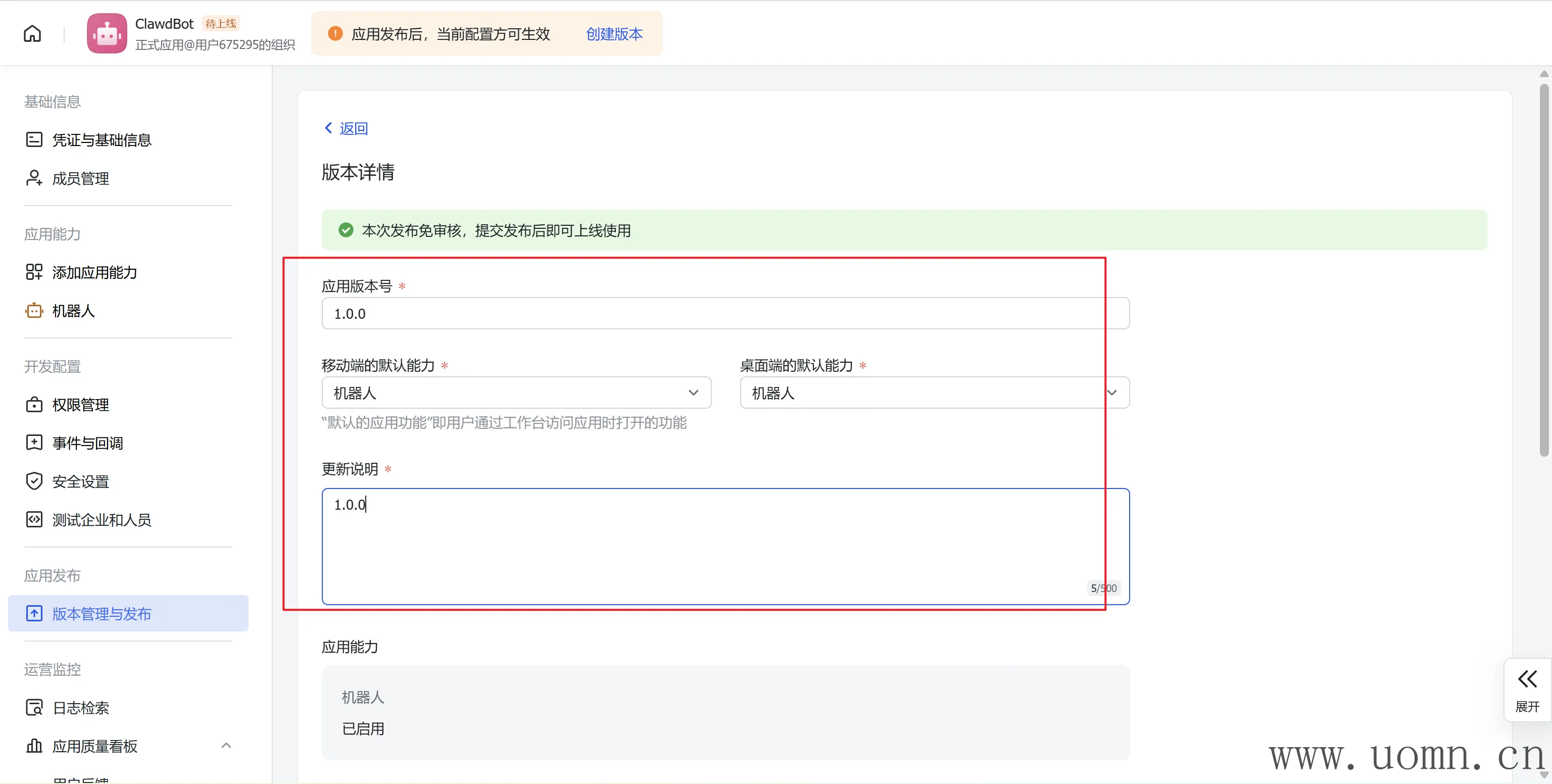The height and width of the screenshot is (784, 1552).
Task: Click the home icon in header
Action: coord(32,34)
